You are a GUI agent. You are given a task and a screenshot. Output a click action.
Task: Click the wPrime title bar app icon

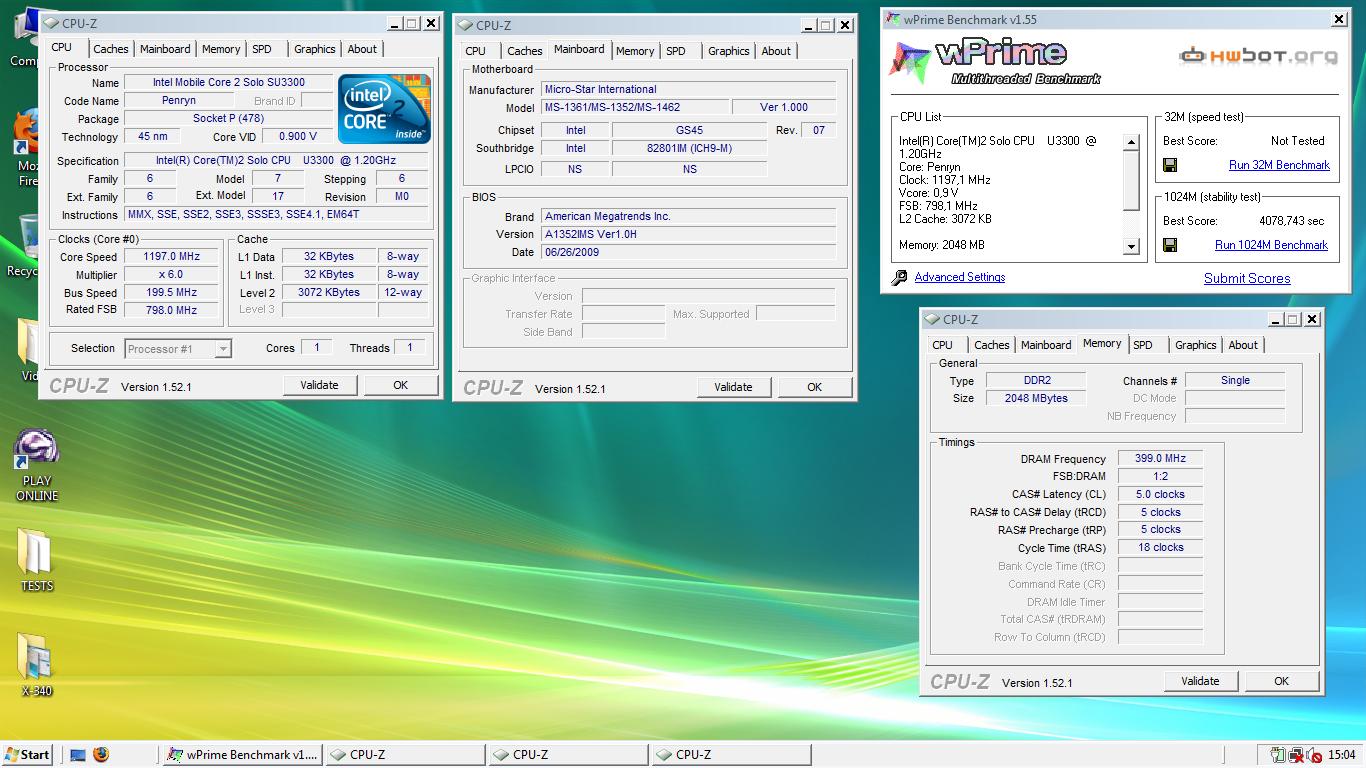click(893, 19)
